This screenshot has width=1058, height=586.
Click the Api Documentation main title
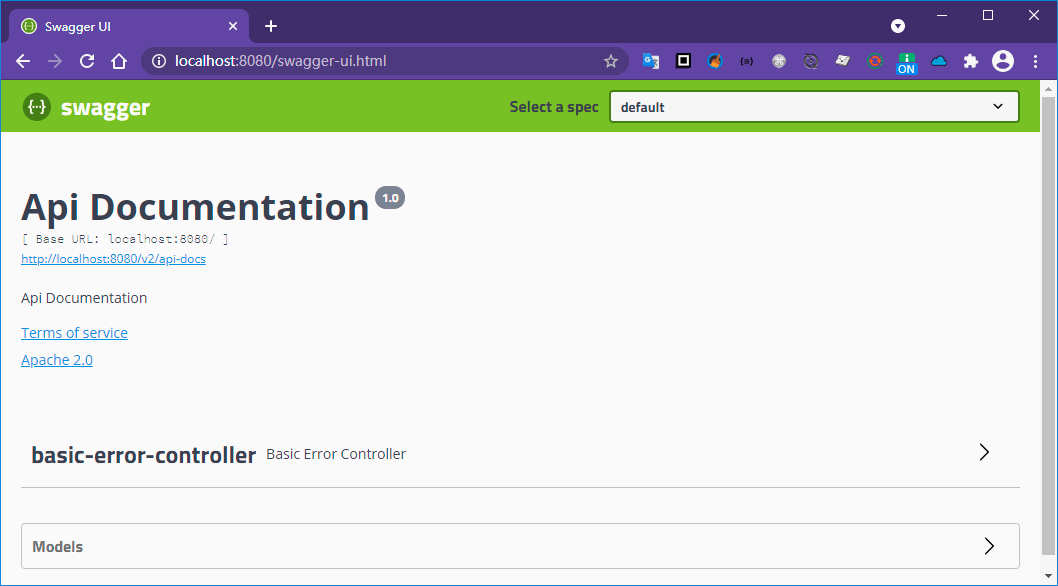196,207
